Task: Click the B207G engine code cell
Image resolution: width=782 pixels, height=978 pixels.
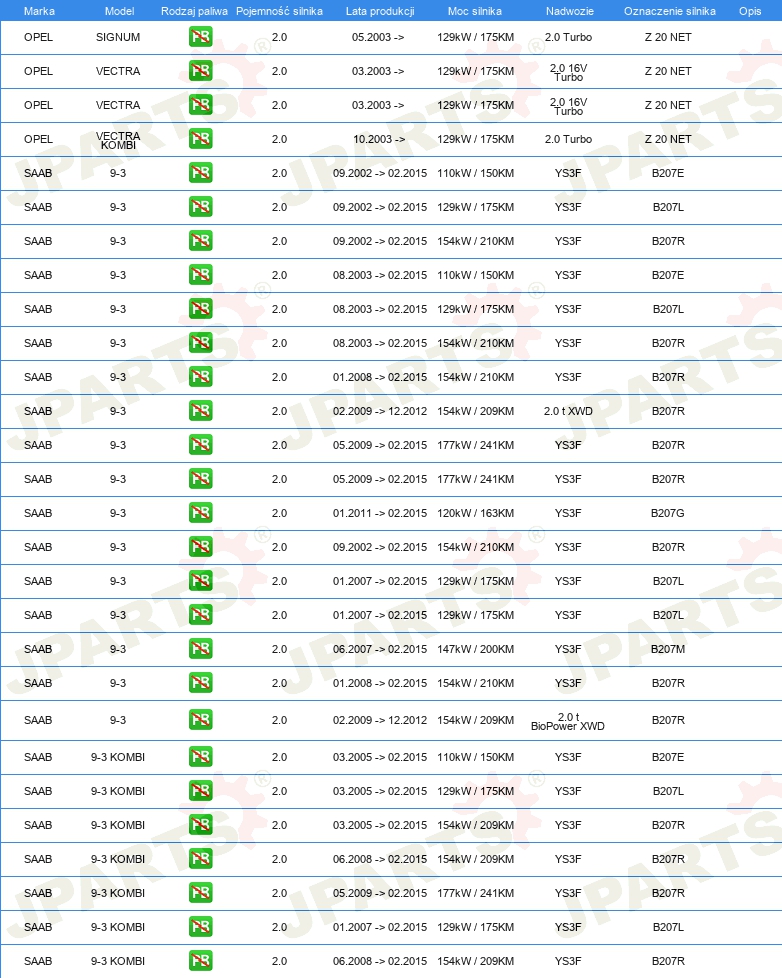Action: point(668,513)
